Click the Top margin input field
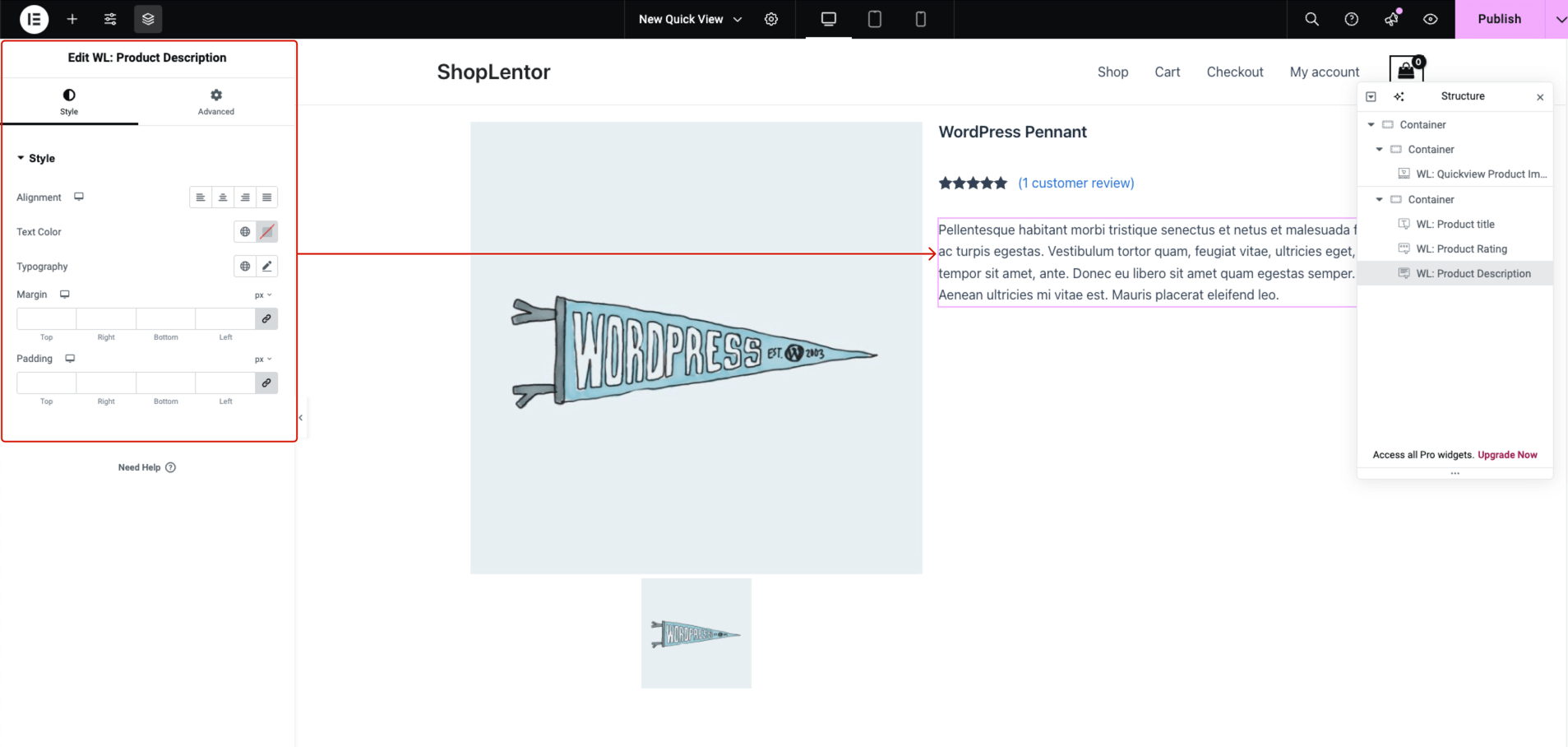The height and width of the screenshot is (747, 1568). (46, 319)
